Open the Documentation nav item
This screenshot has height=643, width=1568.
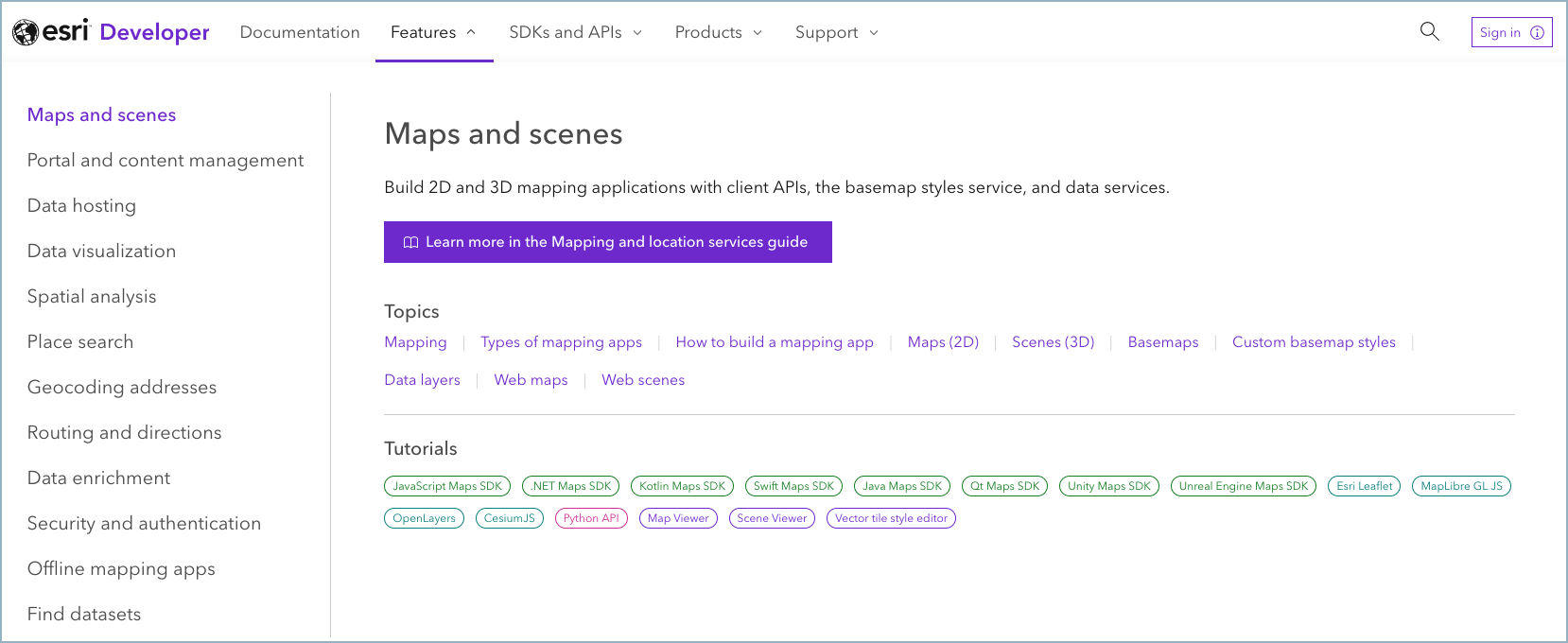click(300, 32)
